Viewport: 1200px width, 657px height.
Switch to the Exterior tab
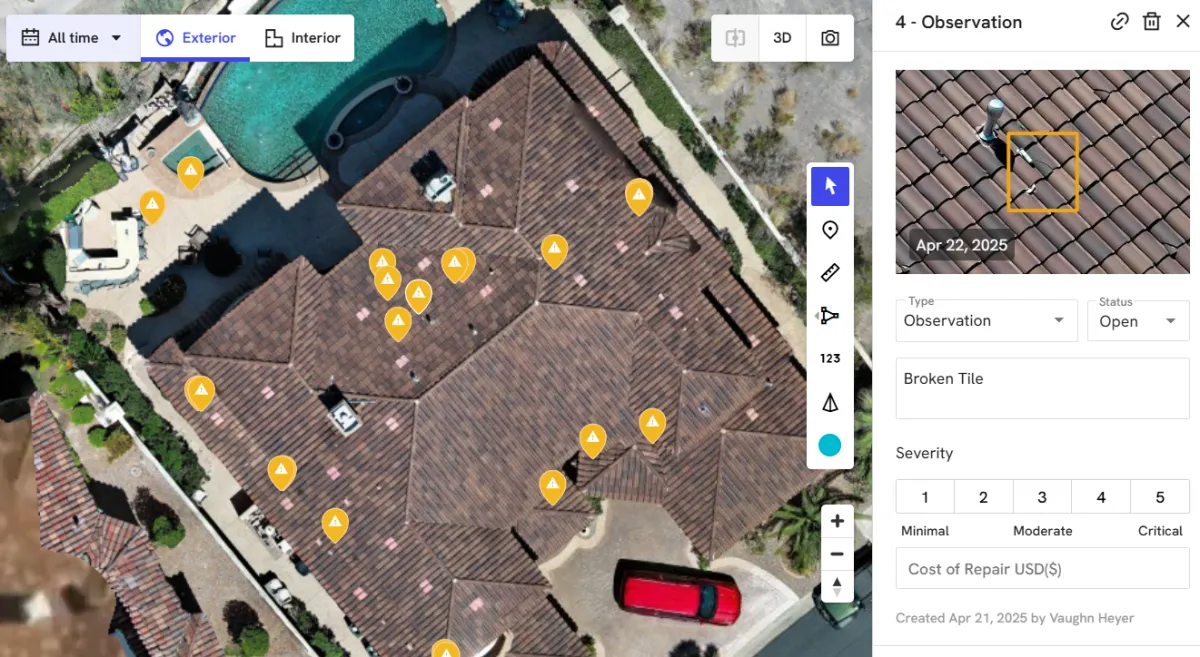196,38
